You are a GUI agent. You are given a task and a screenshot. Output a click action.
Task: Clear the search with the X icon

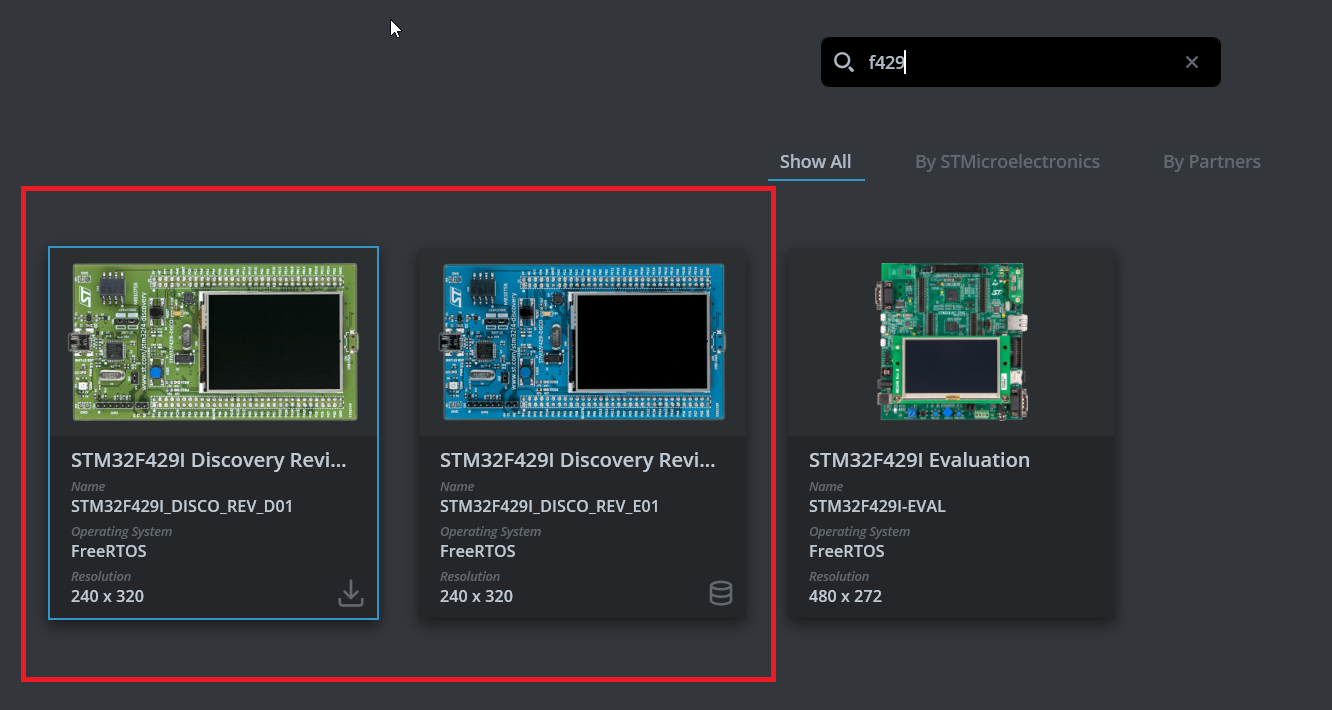point(1191,61)
